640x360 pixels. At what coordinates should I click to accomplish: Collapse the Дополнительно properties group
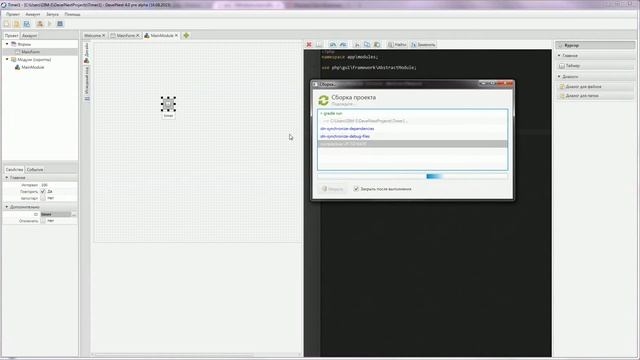click(x=7, y=207)
